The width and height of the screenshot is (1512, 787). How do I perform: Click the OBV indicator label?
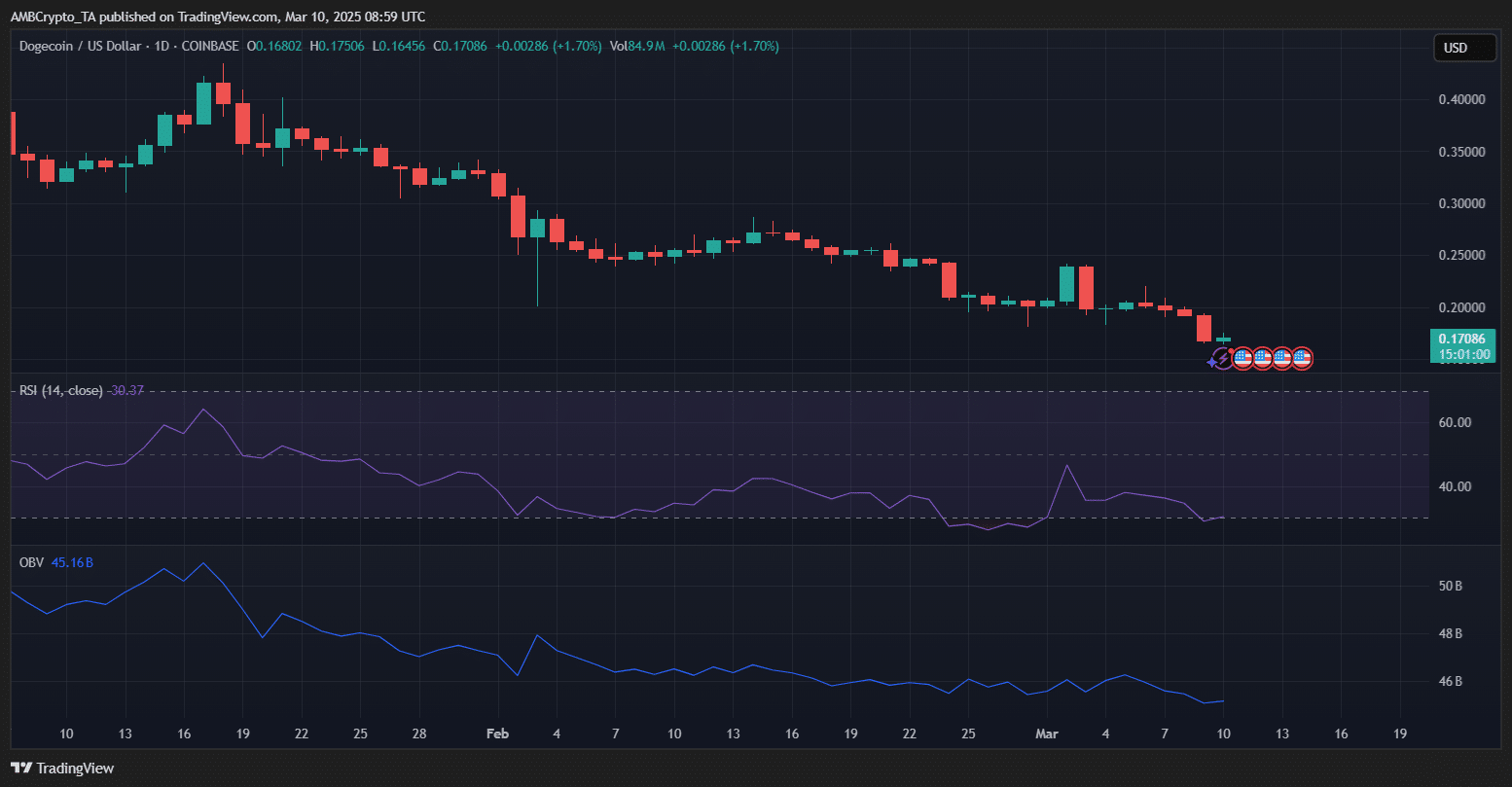[32, 562]
